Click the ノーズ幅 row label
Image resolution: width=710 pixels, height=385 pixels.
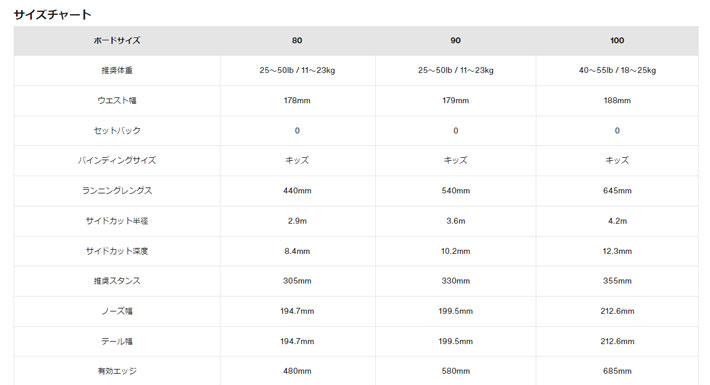(x=117, y=311)
